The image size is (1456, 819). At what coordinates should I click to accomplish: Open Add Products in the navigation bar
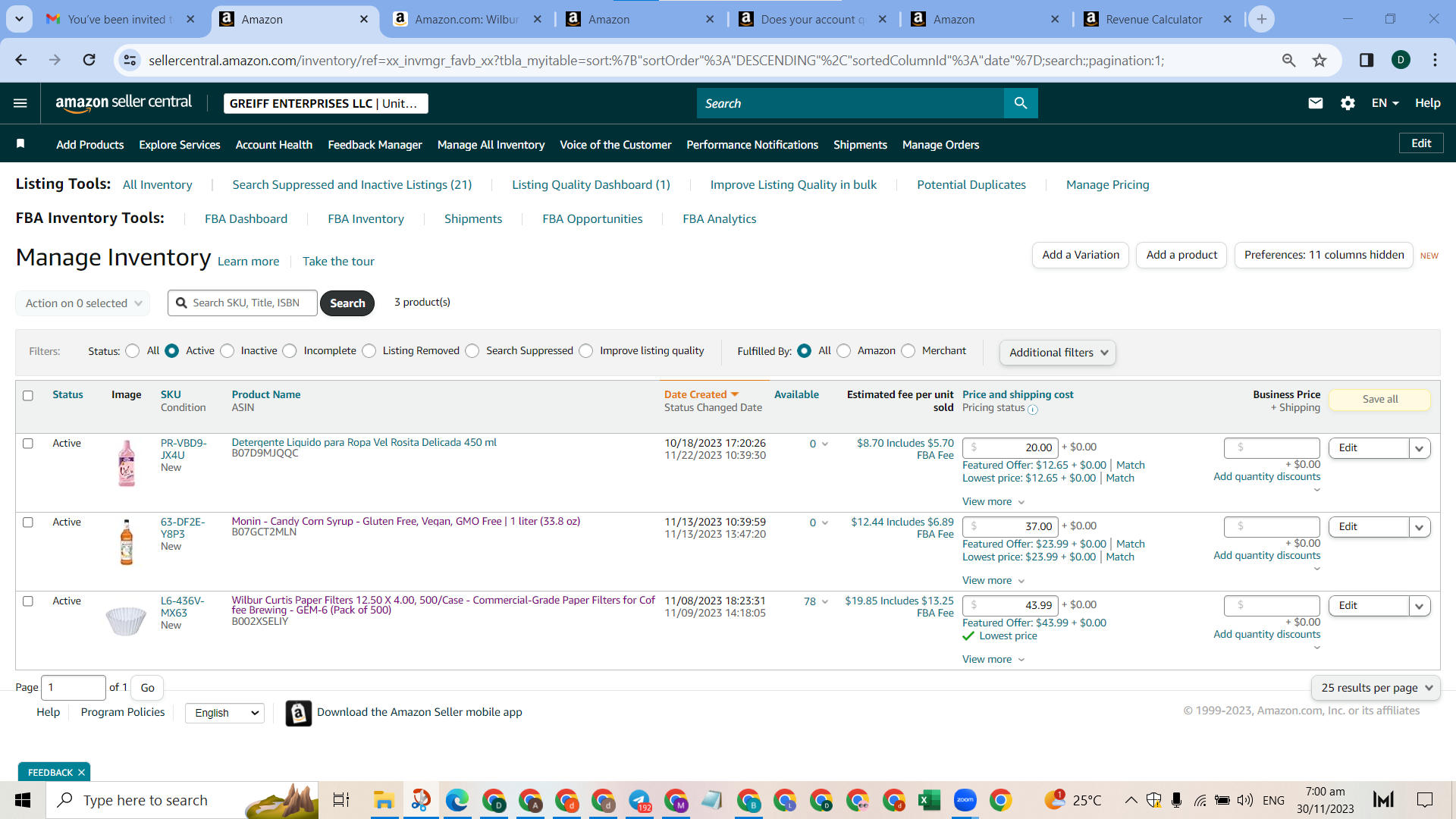coord(89,145)
